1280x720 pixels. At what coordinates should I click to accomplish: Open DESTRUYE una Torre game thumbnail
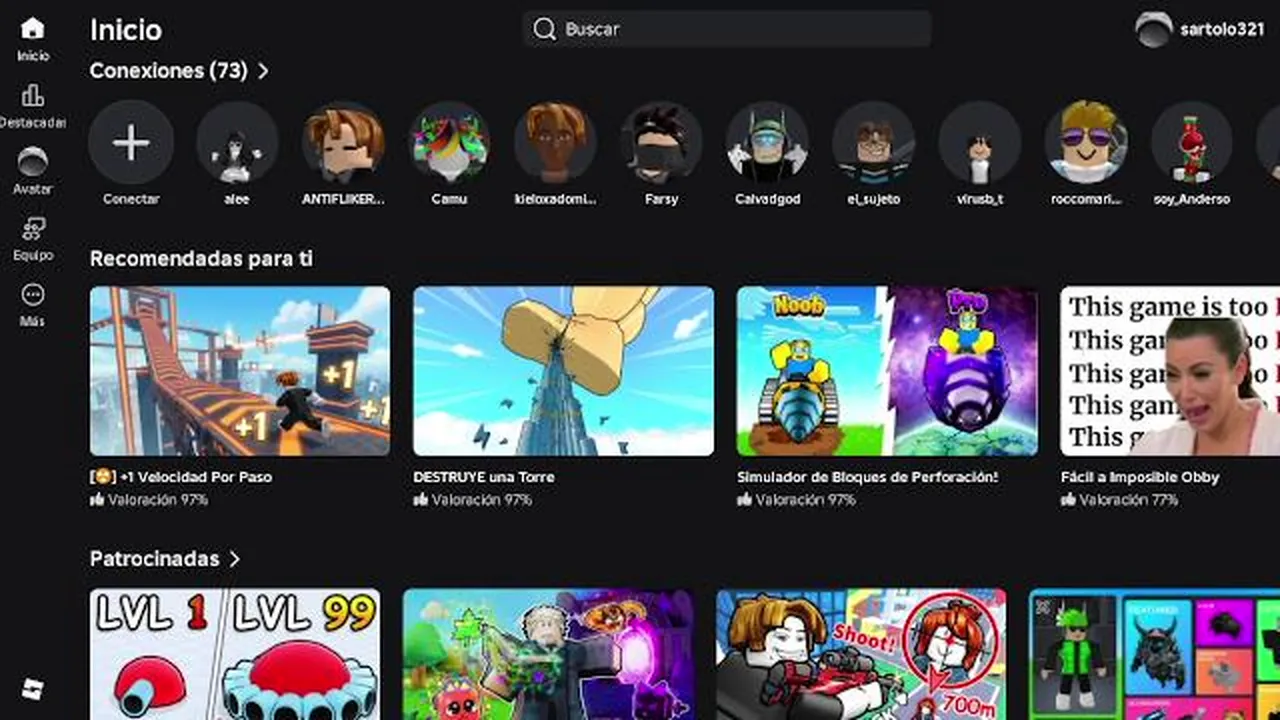(x=564, y=371)
